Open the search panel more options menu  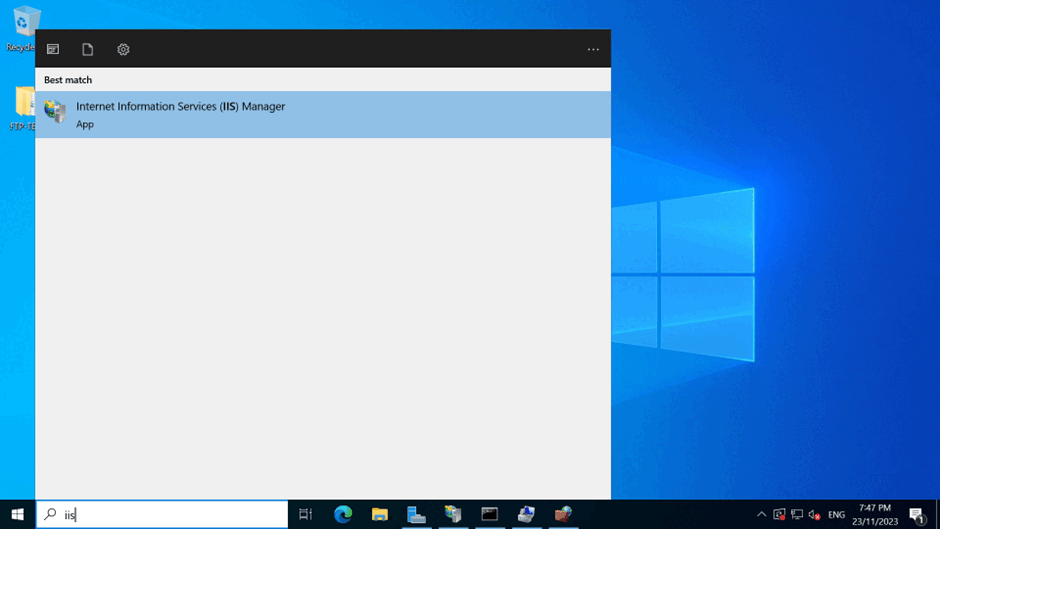(x=593, y=49)
